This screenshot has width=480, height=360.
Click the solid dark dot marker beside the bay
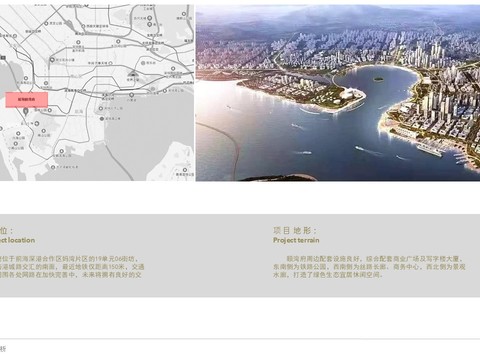pos(102,119)
